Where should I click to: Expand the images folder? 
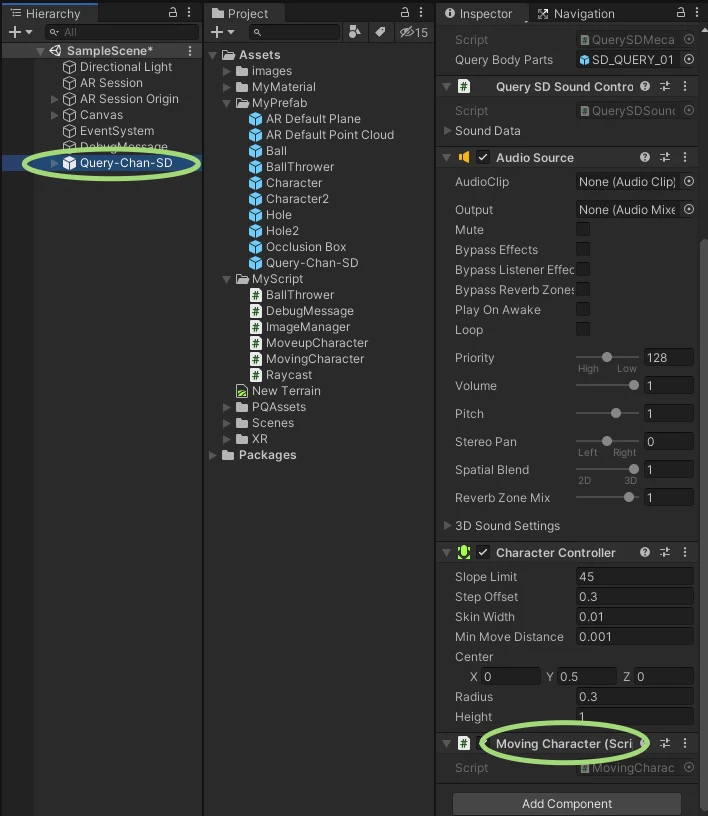226,71
